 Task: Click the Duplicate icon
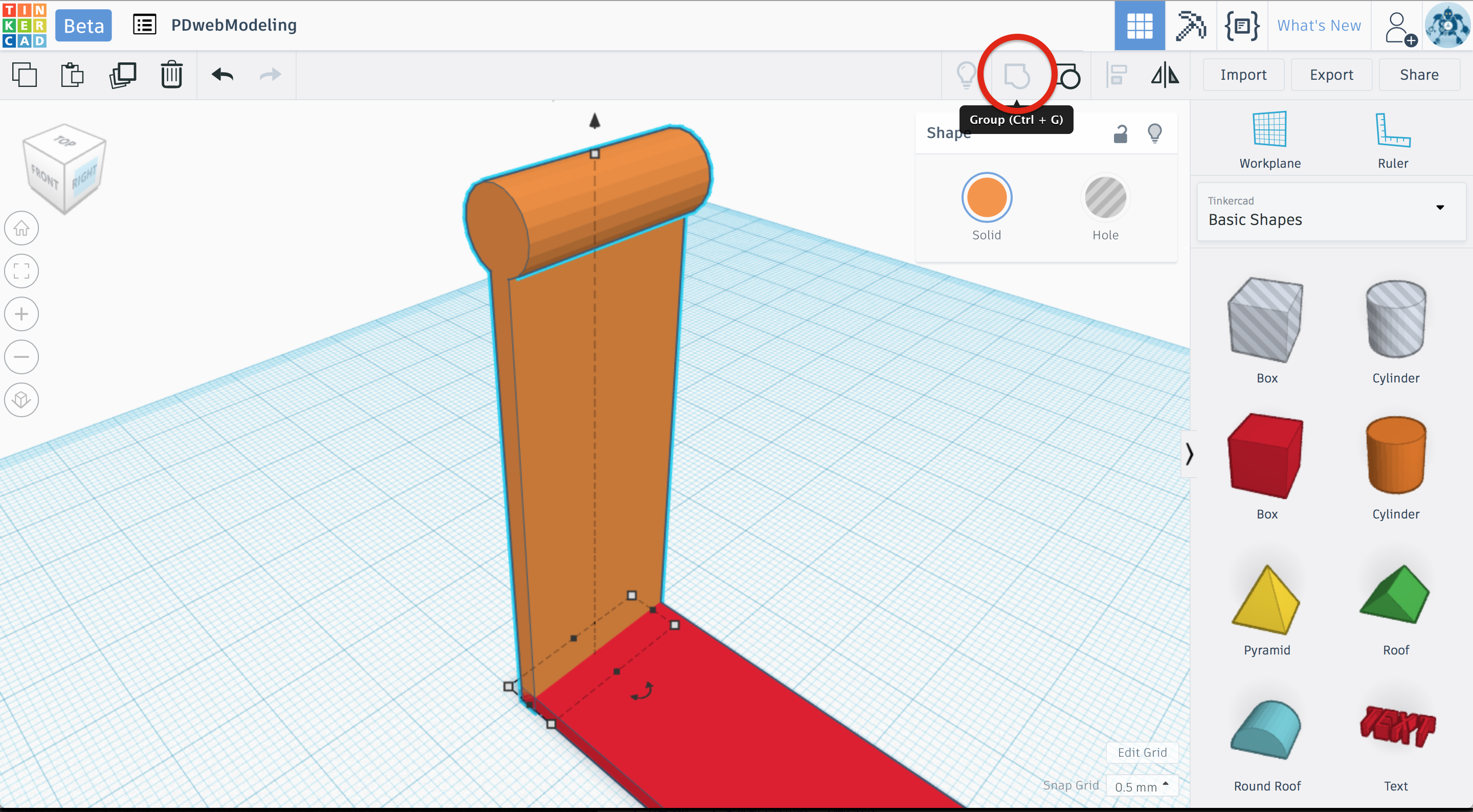click(x=122, y=75)
